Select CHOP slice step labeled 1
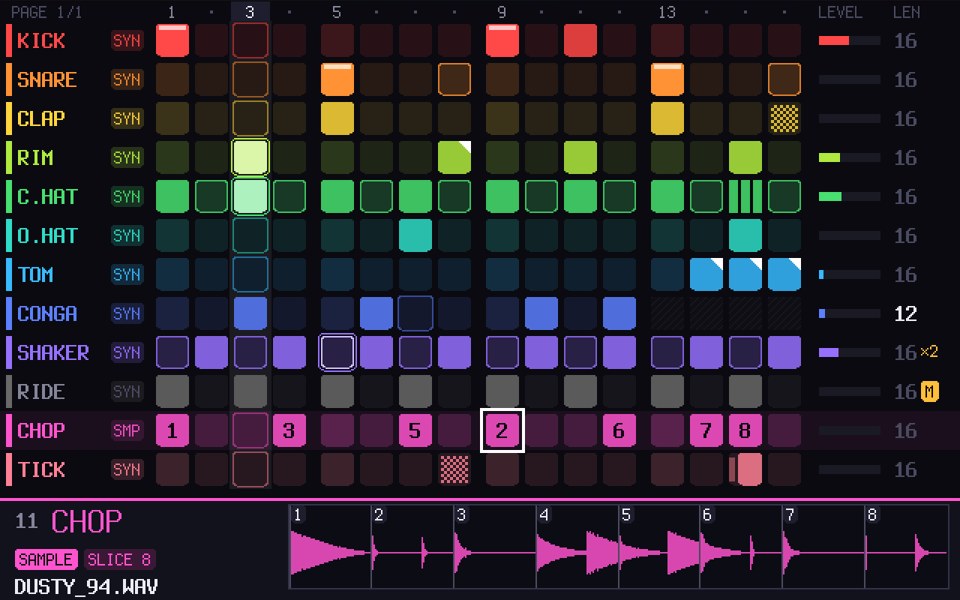 [x=172, y=430]
